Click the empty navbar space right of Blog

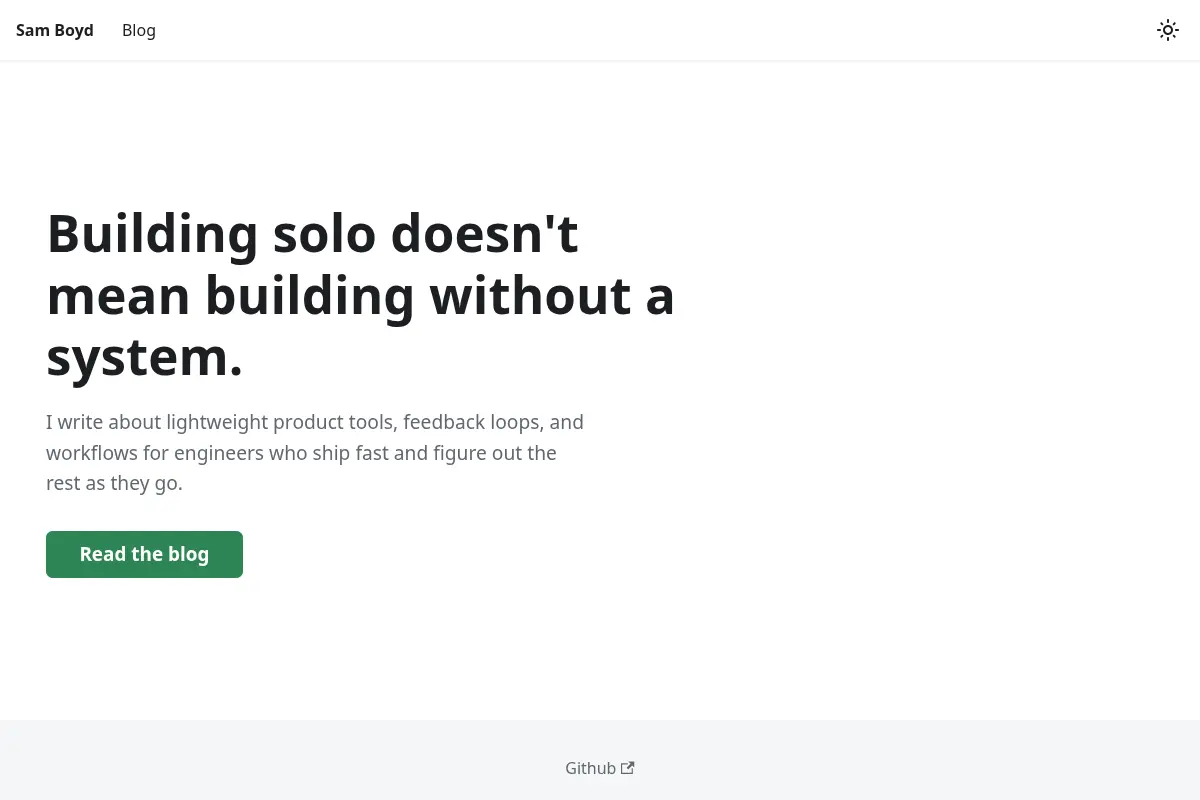pos(650,30)
